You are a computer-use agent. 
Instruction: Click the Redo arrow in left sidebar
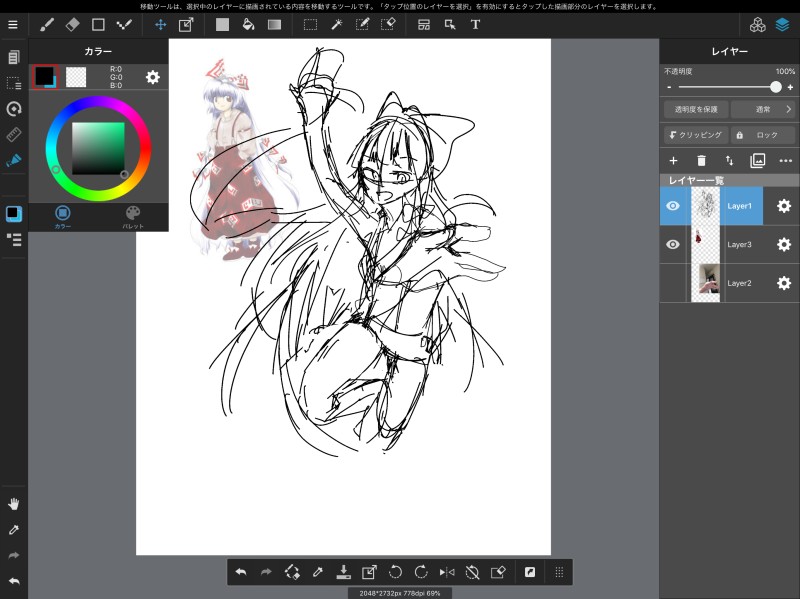click(14, 555)
